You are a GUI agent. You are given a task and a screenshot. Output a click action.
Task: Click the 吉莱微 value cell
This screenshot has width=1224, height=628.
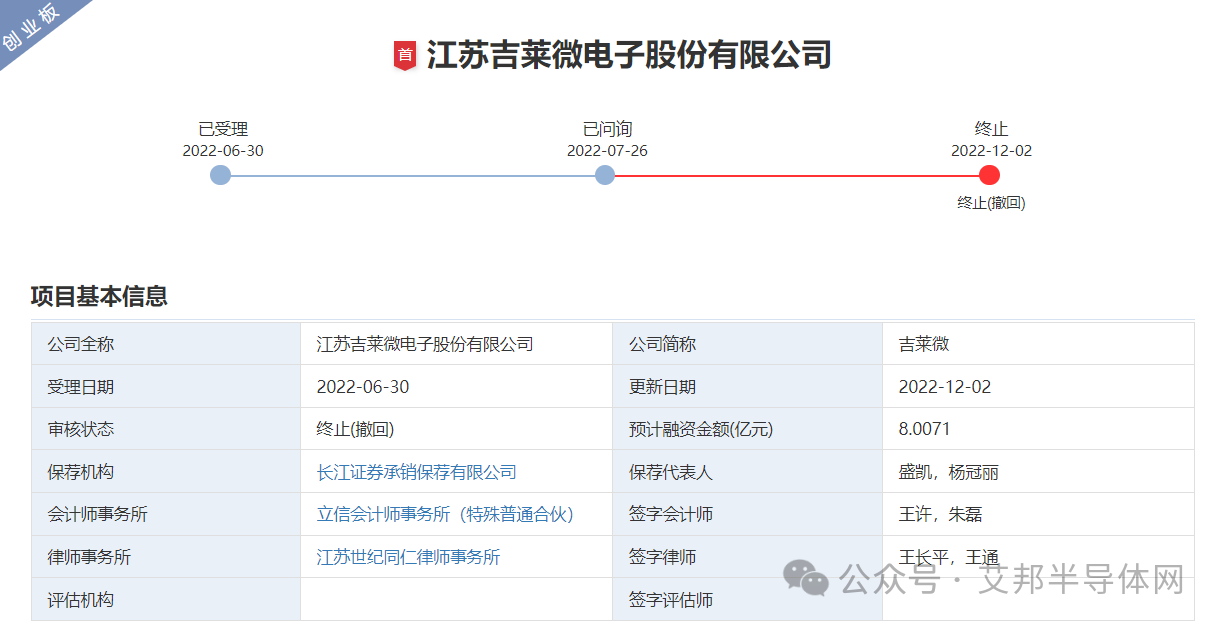pos(1038,344)
